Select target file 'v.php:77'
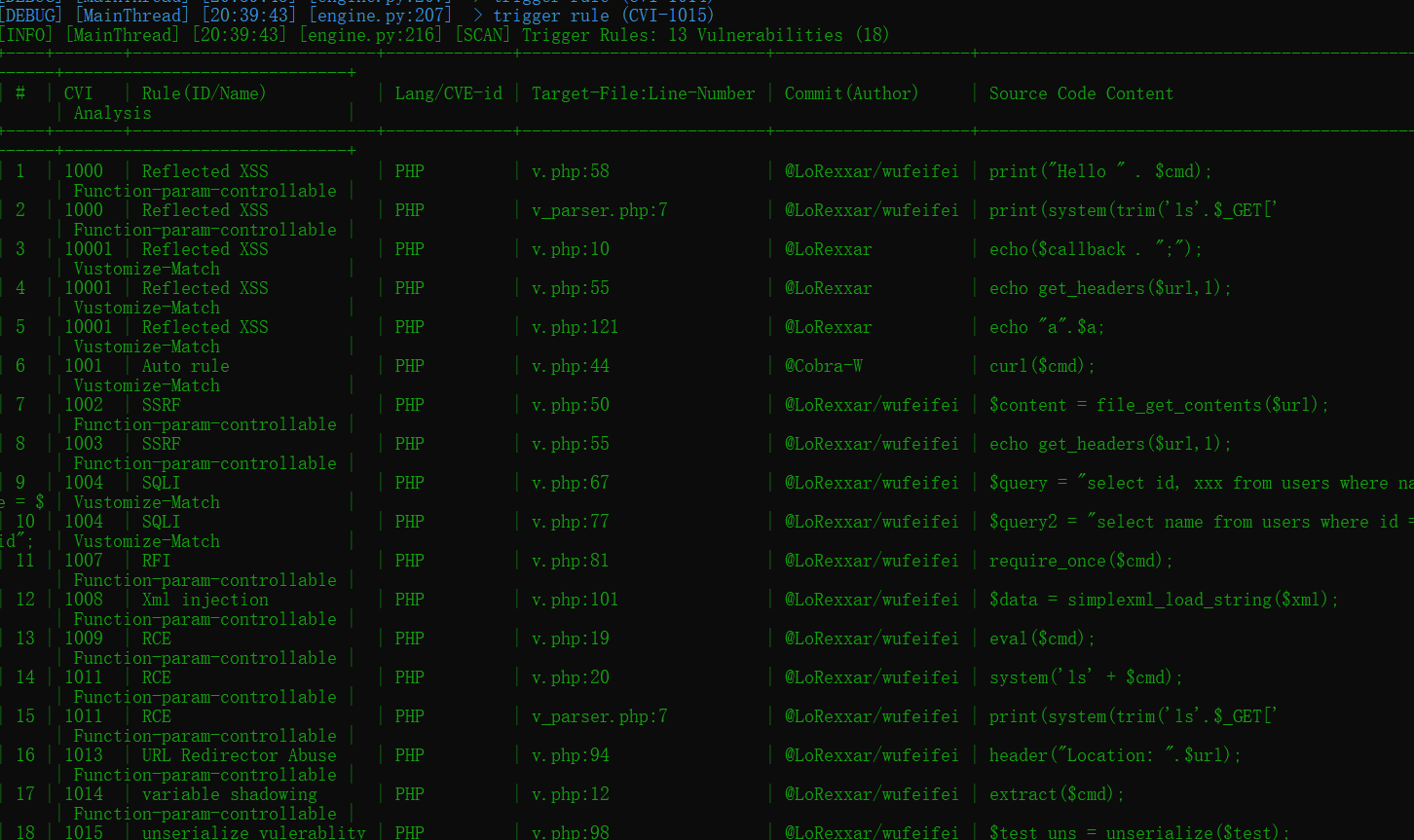 pos(571,522)
